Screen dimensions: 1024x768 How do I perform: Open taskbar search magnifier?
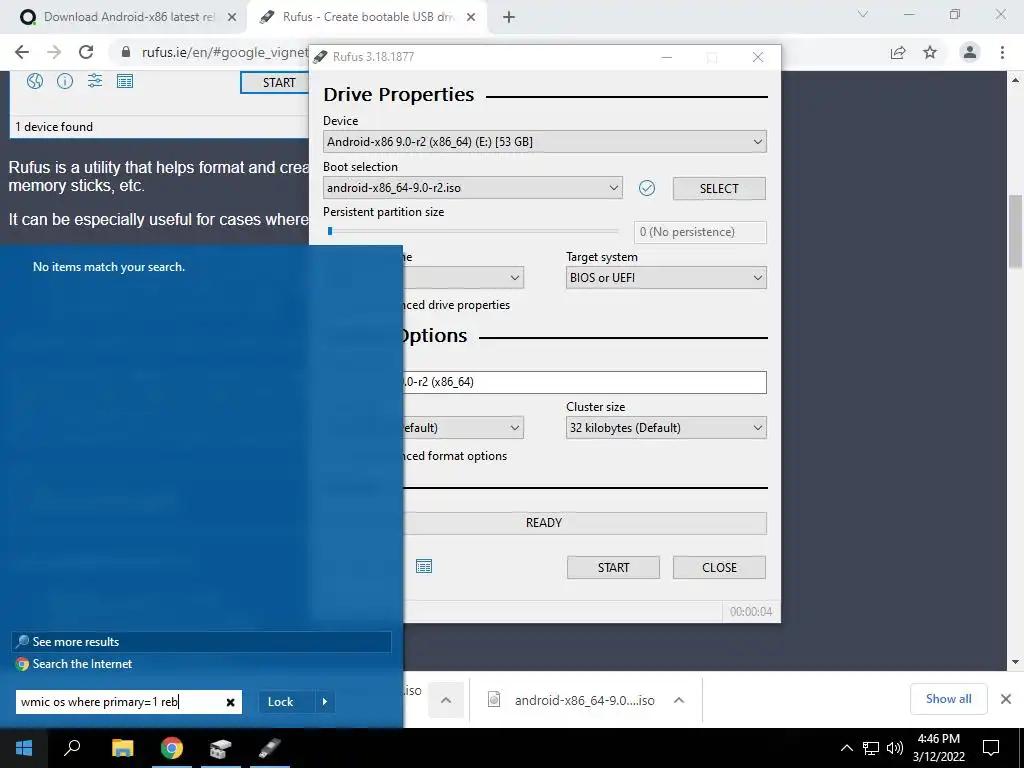click(x=72, y=748)
